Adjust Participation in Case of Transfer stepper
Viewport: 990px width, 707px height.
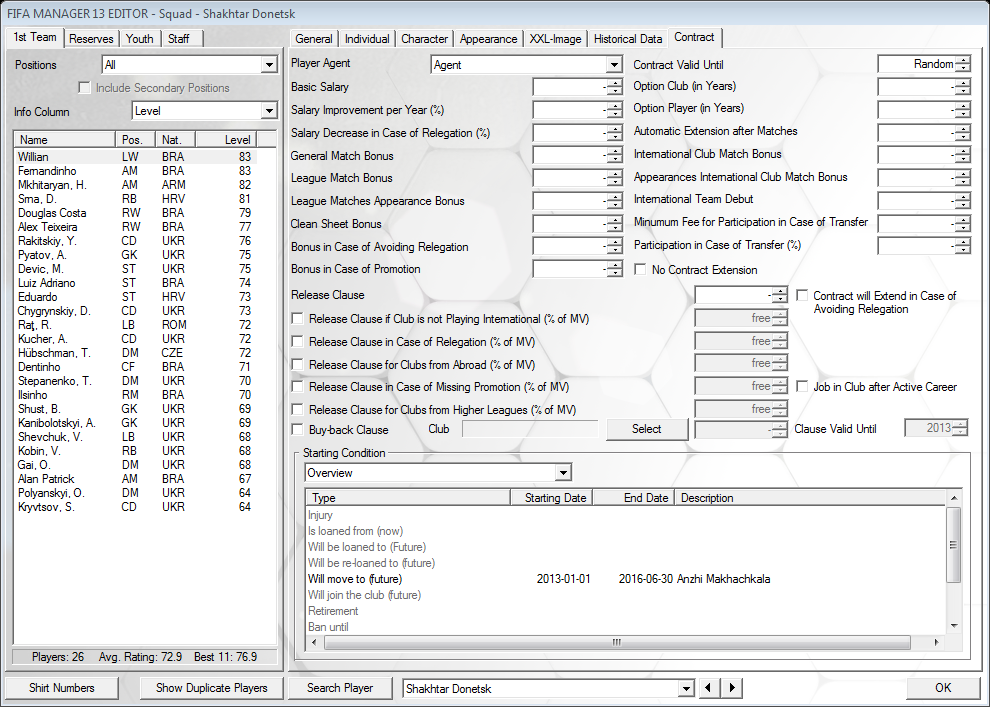962,246
